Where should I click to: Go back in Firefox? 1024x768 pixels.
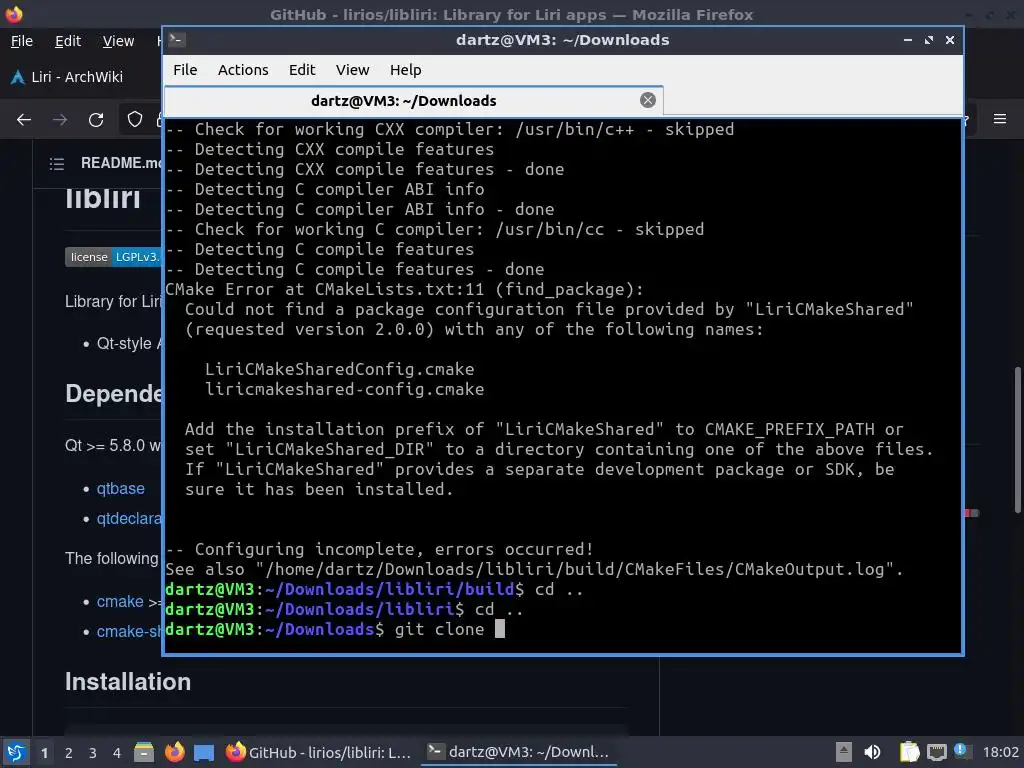[24, 120]
